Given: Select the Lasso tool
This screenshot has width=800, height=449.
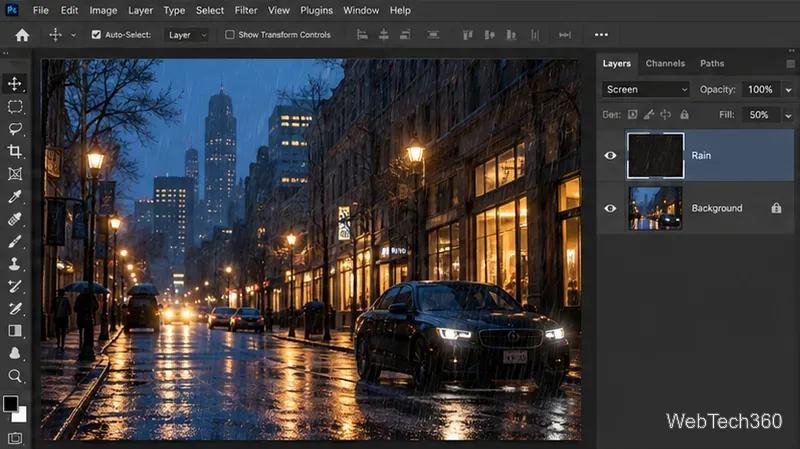Looking at the screenshot, I should point(15,129).
